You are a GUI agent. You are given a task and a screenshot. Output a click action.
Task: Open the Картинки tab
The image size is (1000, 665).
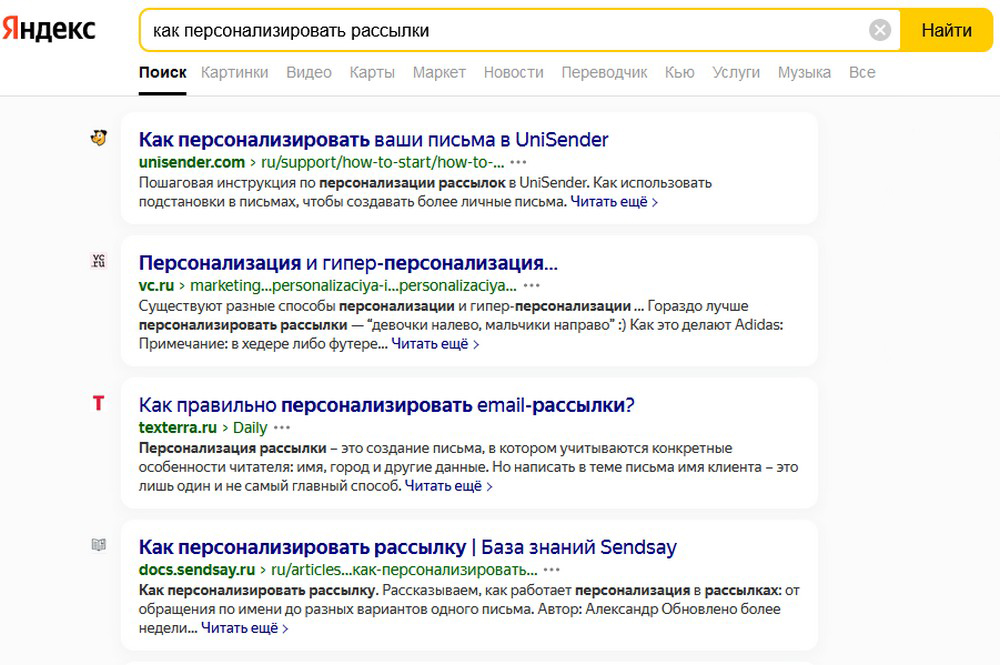(235, 73)
